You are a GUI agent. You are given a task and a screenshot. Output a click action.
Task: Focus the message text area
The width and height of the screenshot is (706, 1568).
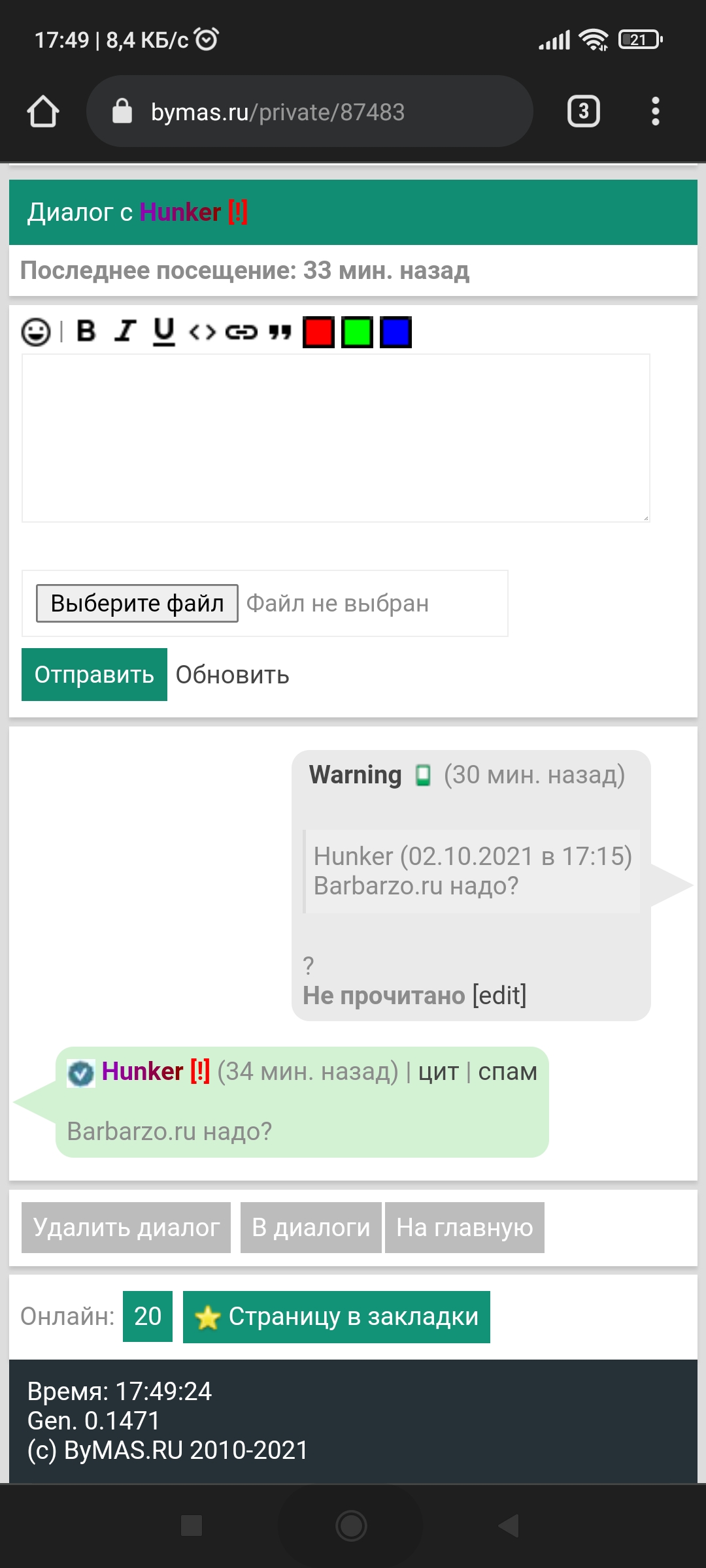click(x=335, y=438)
